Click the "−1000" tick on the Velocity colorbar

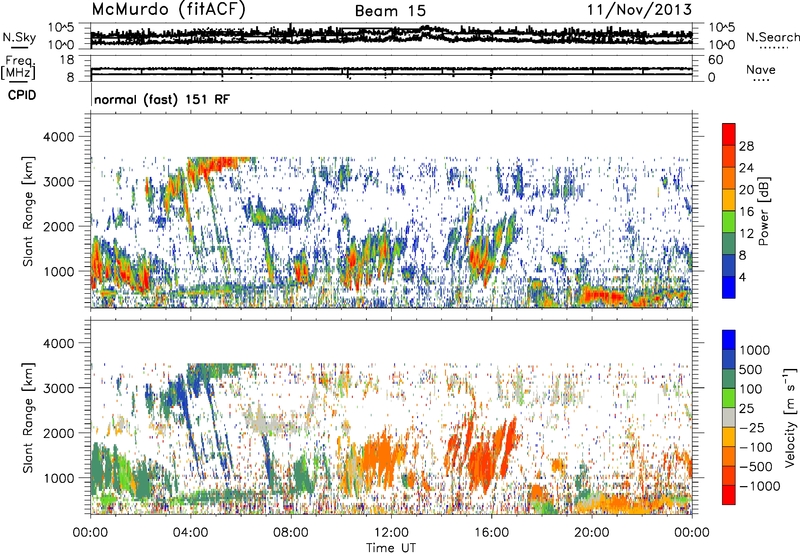click(x=760, y=486)
